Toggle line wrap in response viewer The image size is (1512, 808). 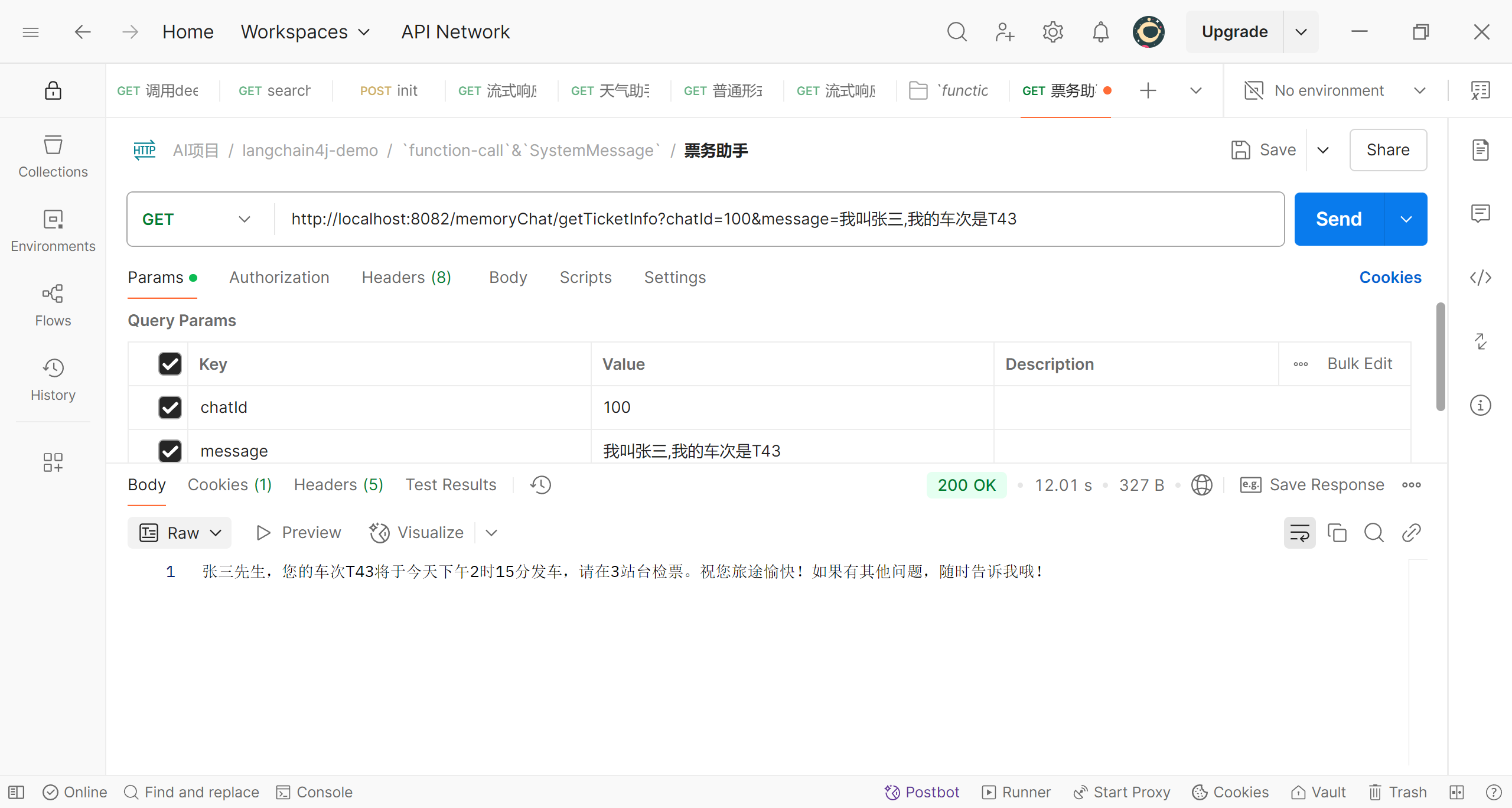coord(1299,533)
